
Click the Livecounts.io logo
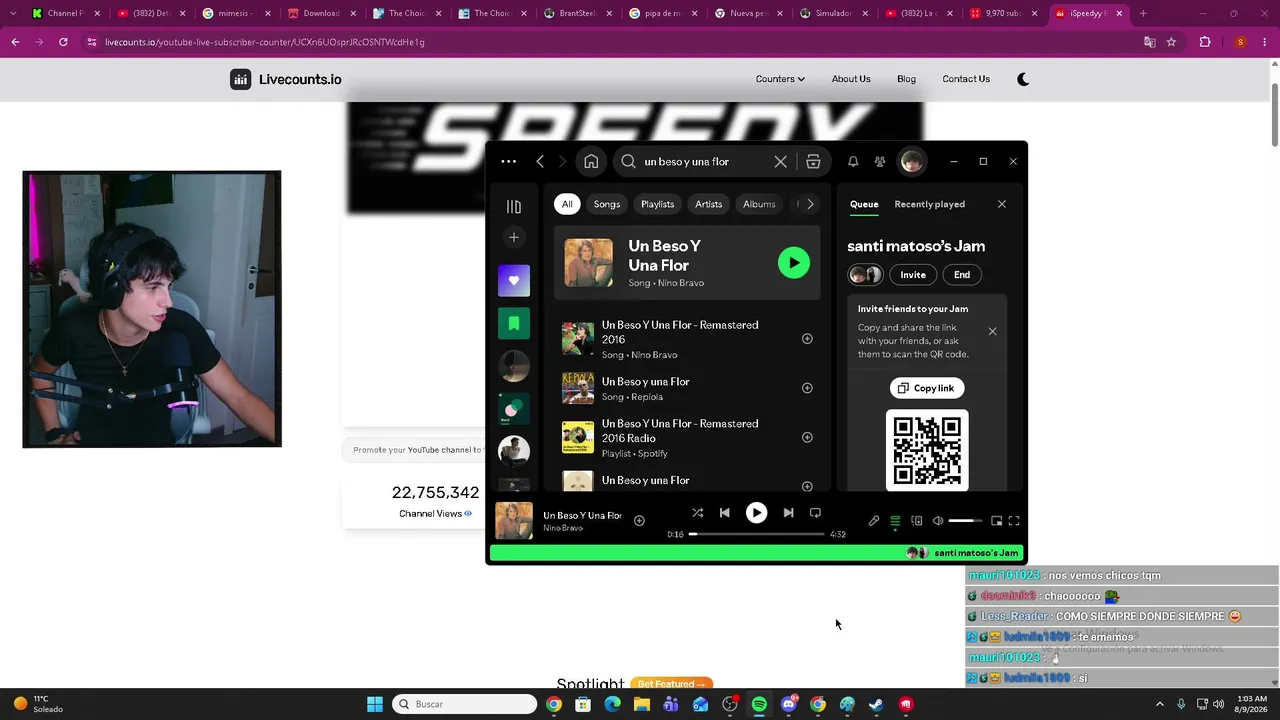tap(286, 79)
